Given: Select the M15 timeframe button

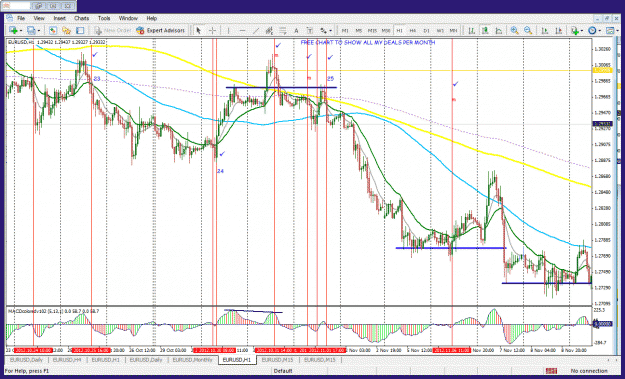Looking at the screenshot, I should pos(372,30).
